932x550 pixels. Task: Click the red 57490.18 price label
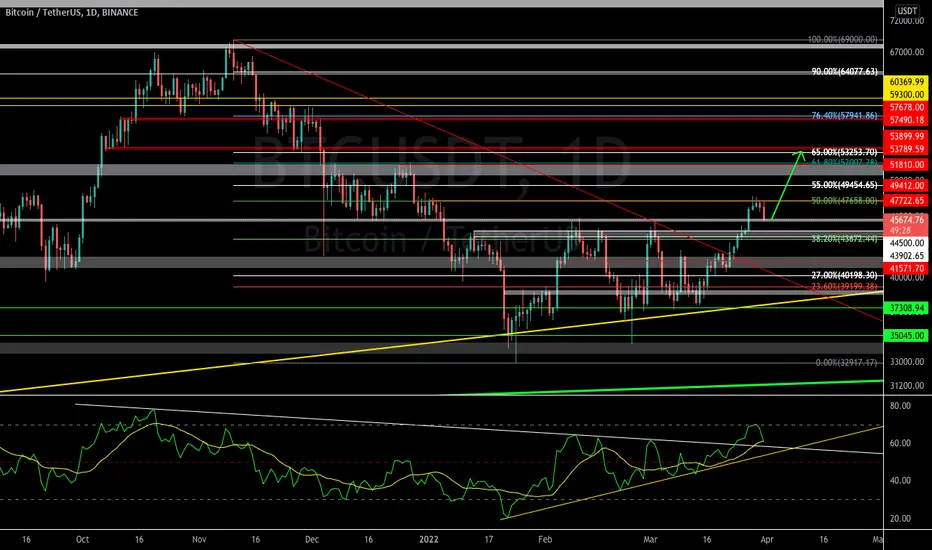906,120
